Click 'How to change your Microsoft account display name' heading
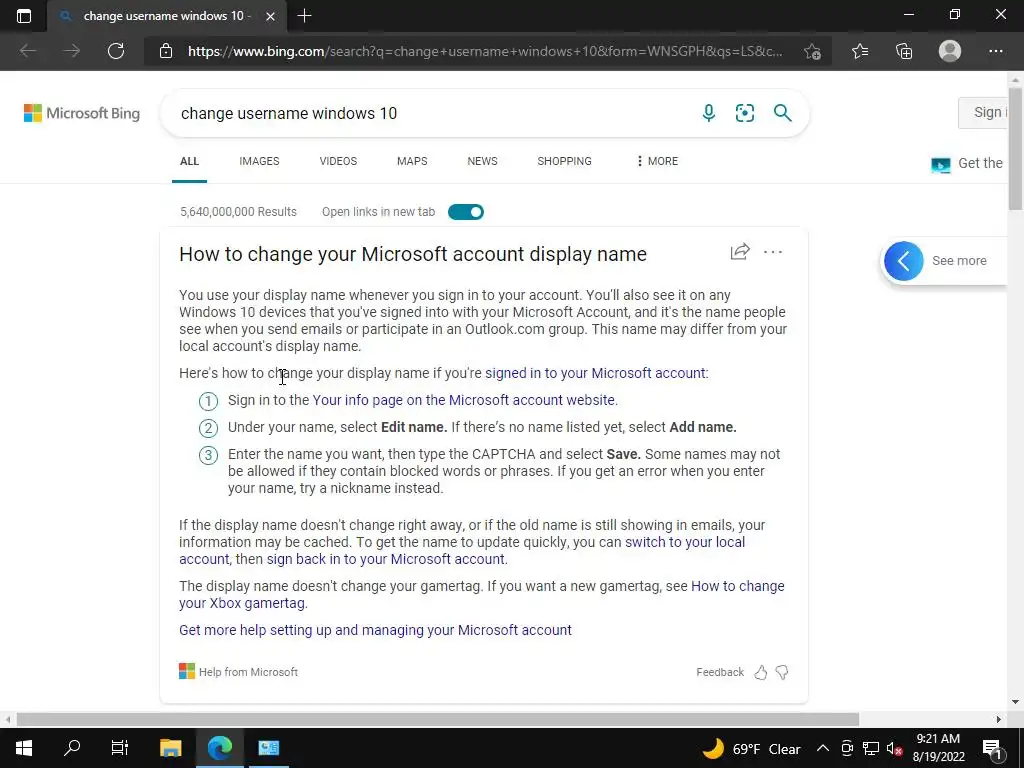 pyautogui.click(x=413, y=254)
